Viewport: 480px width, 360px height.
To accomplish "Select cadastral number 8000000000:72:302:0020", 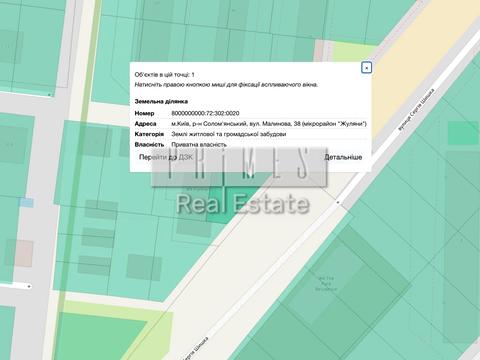I will 205,113.
